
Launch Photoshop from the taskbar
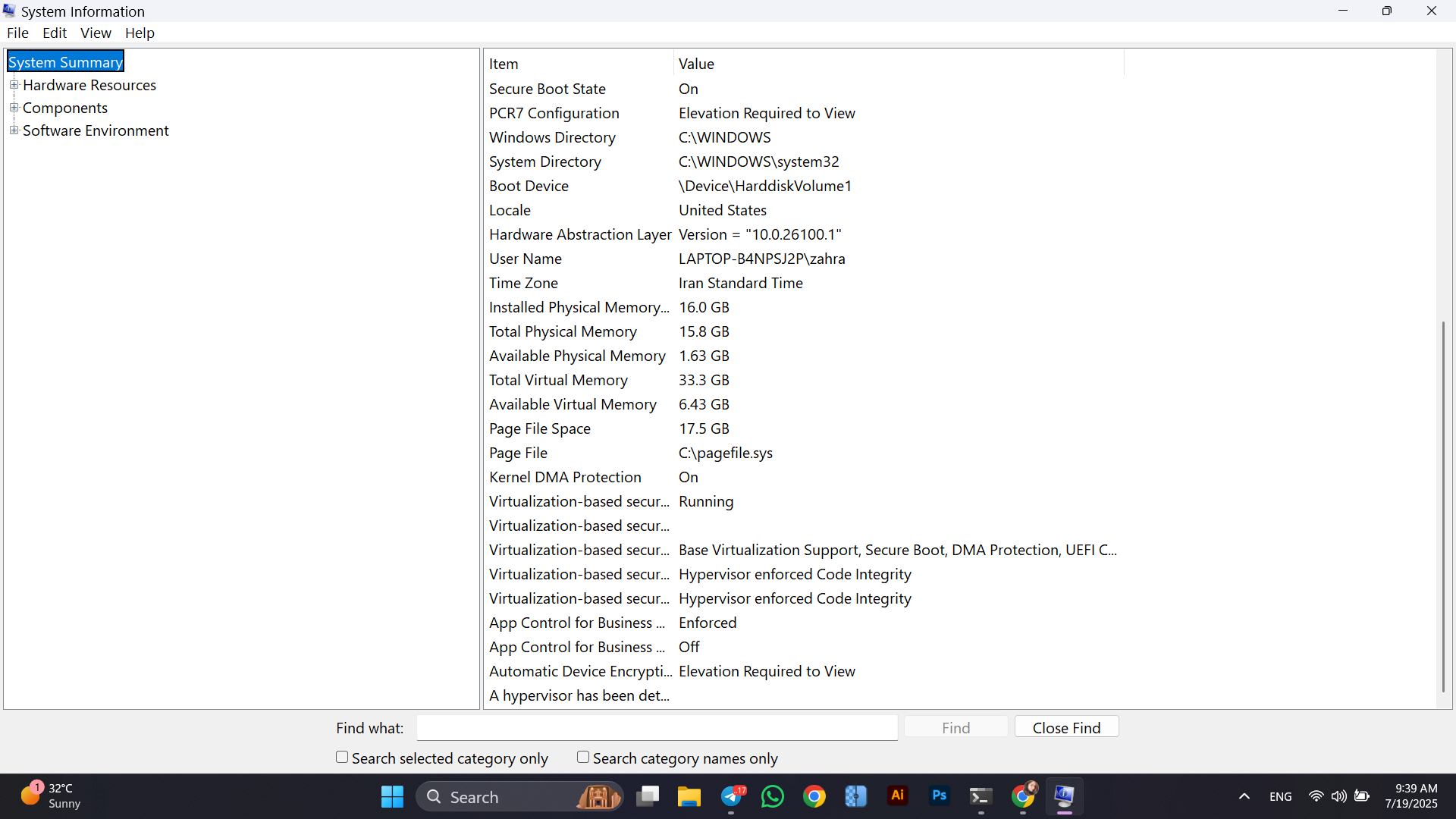tap(940, 796)
